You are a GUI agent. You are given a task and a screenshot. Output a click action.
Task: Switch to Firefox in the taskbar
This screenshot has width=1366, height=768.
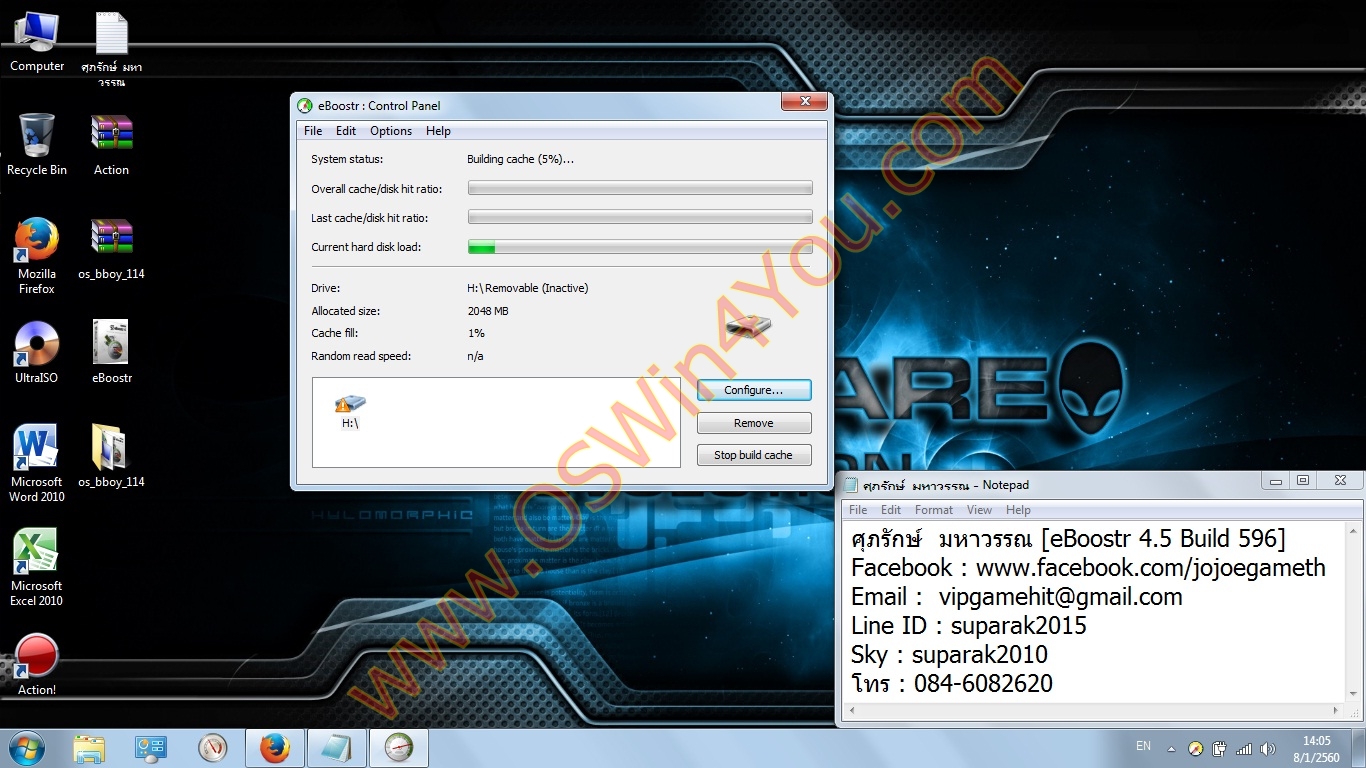tap(274, 748)
